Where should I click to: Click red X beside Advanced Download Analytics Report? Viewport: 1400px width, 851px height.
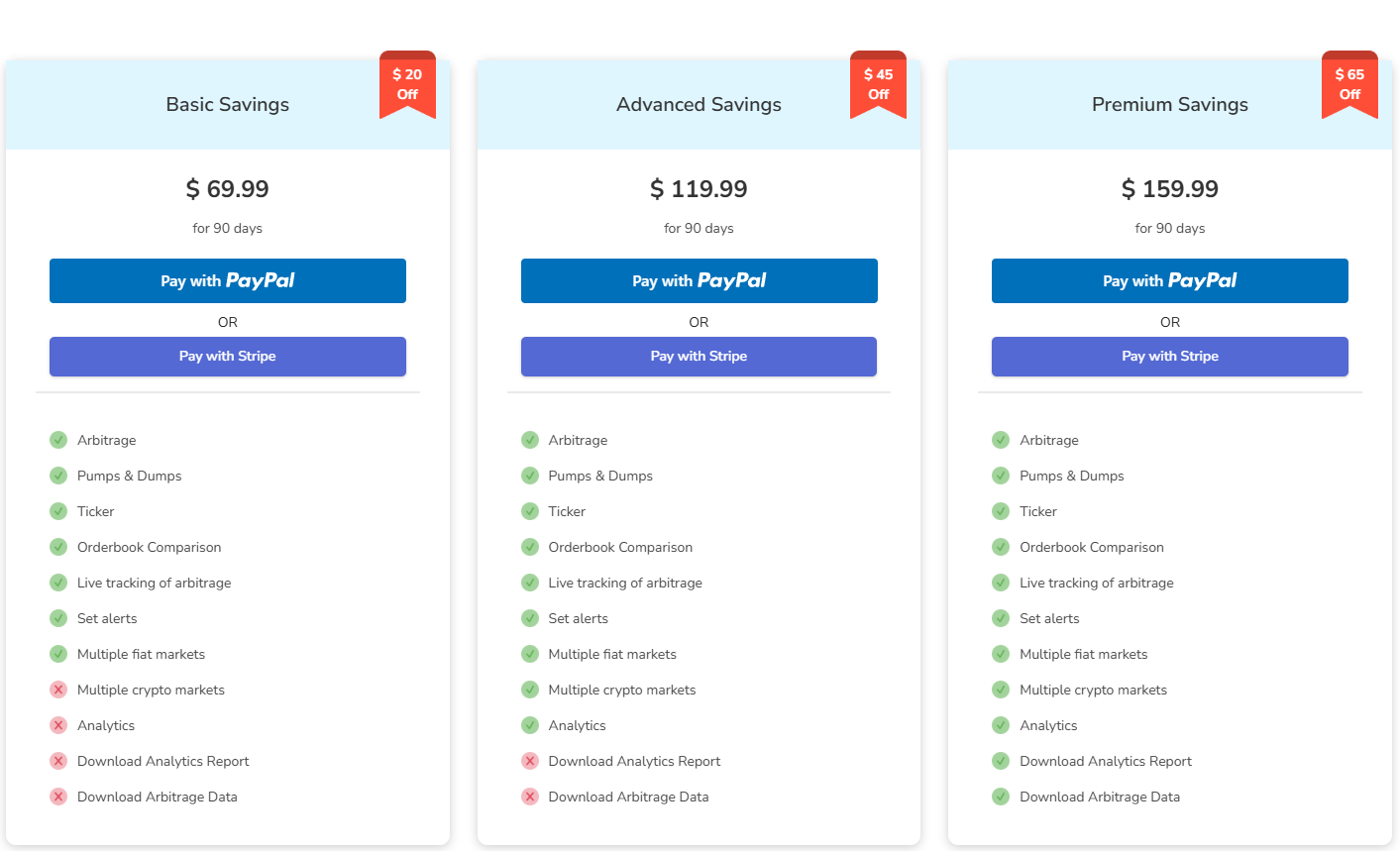530,761
